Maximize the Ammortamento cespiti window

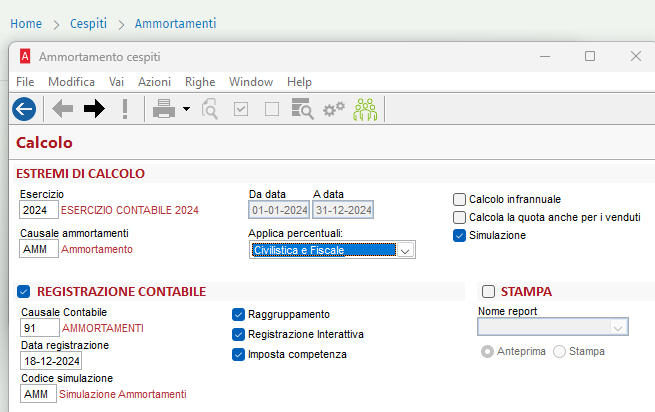(590, 56)
